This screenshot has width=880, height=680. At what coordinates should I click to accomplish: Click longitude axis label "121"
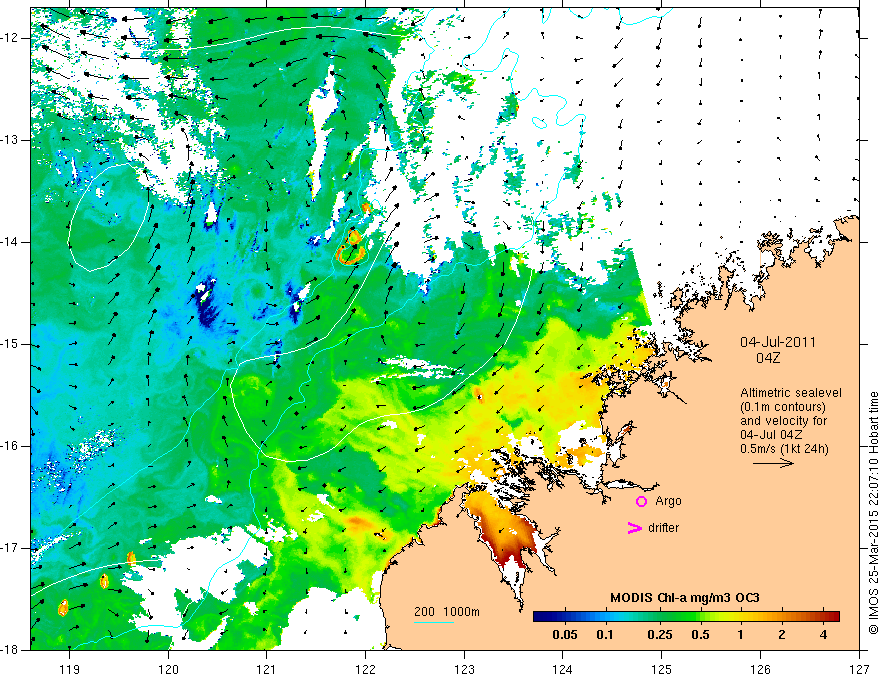click(x=267, y=669)
